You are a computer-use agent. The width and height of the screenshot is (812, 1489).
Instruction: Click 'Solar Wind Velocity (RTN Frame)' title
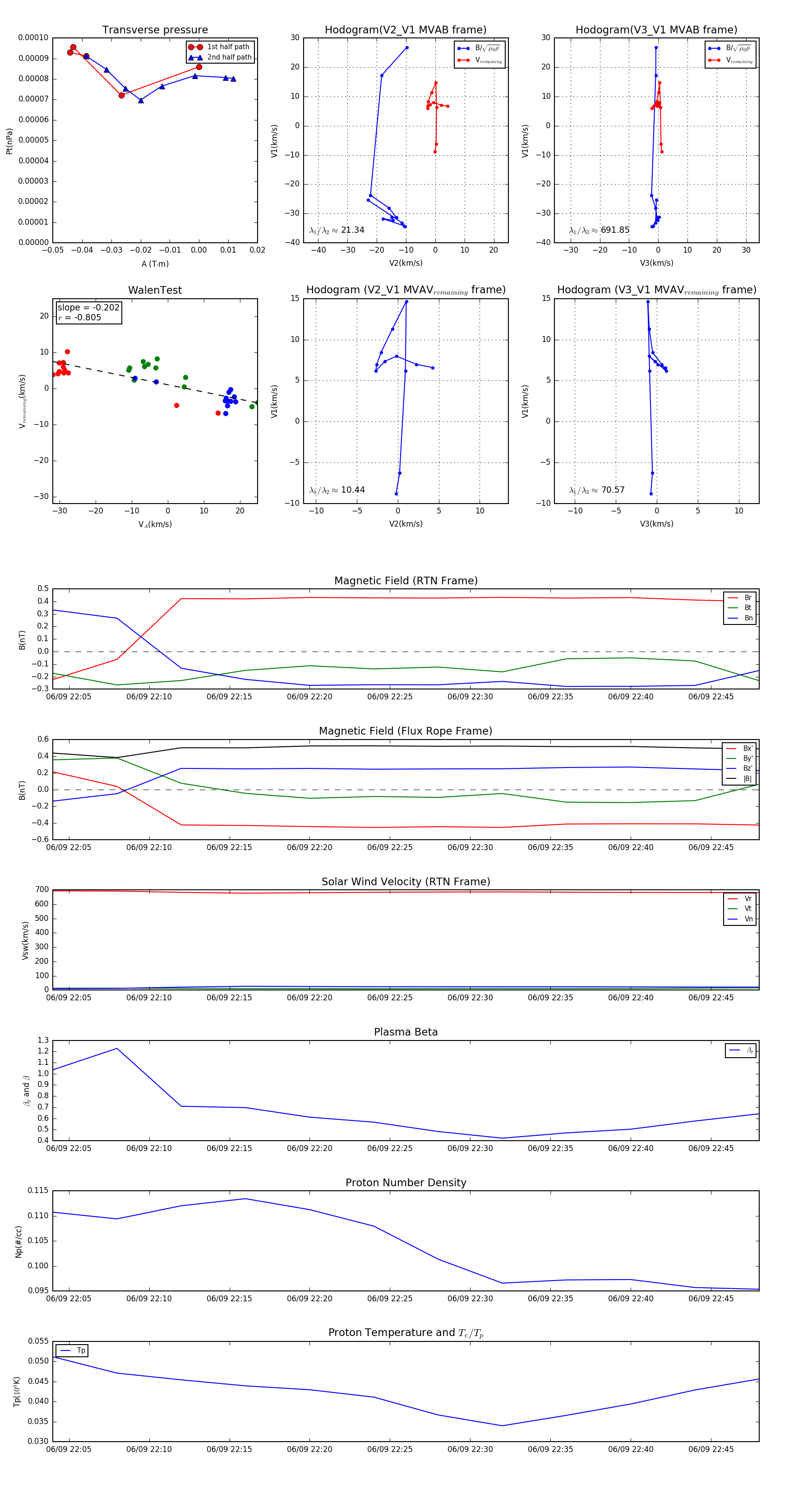(406, 882)
